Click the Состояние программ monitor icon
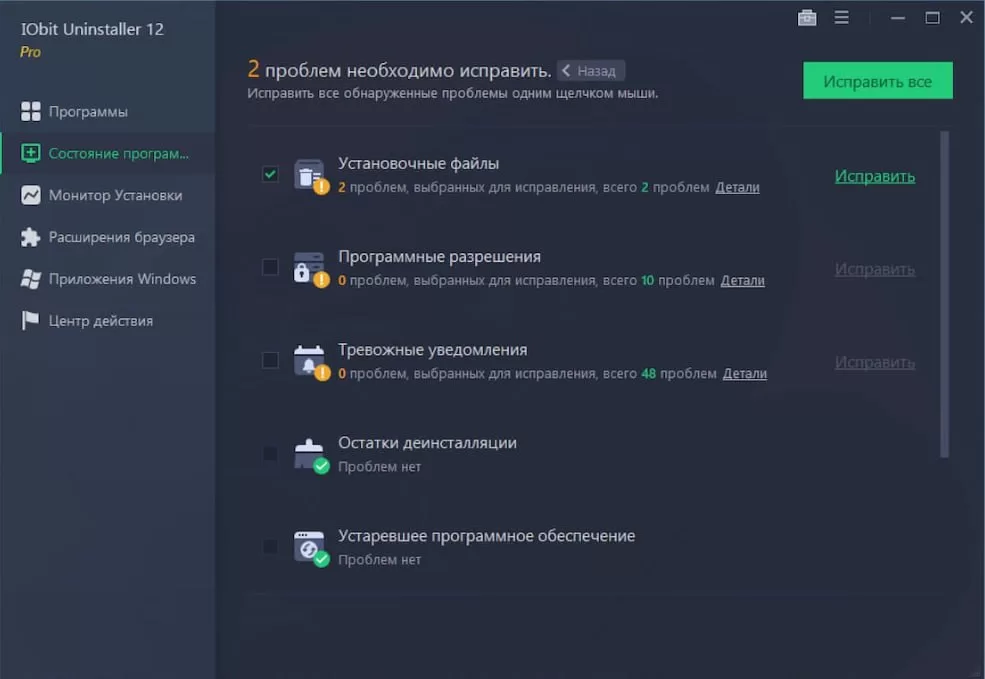The width and height of the screenshot is (985, 679). pos(30,153)
